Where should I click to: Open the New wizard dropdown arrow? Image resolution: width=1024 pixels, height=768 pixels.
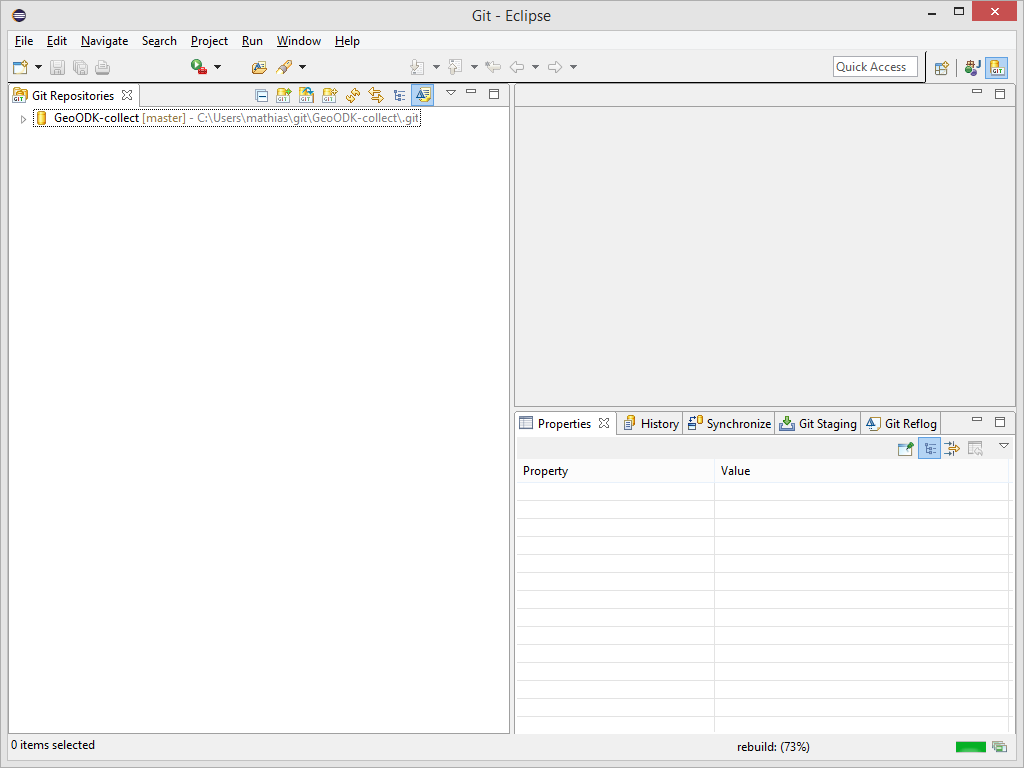coord(38,67)
